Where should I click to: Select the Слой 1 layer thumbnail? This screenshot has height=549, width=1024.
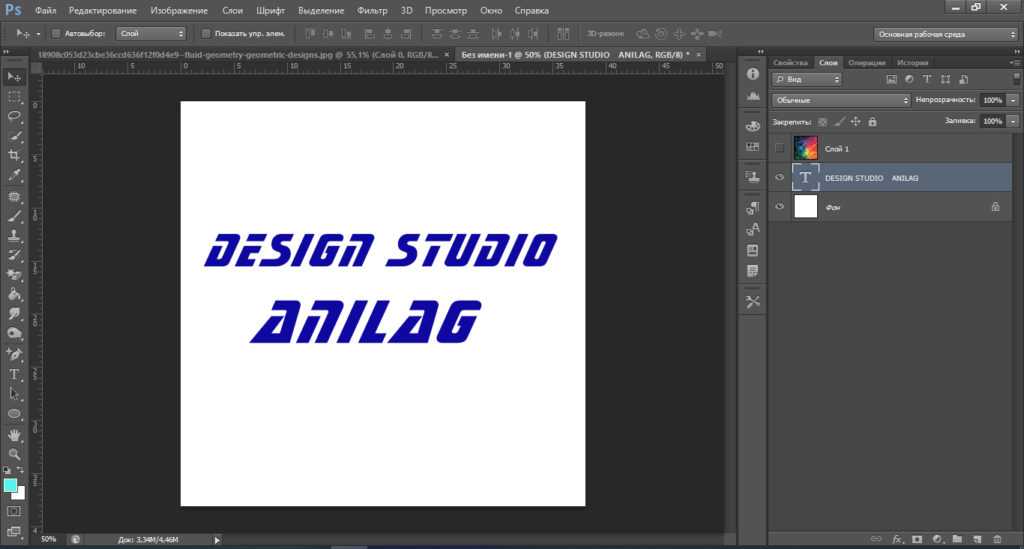pyautogui.click(x=805, y=148)
